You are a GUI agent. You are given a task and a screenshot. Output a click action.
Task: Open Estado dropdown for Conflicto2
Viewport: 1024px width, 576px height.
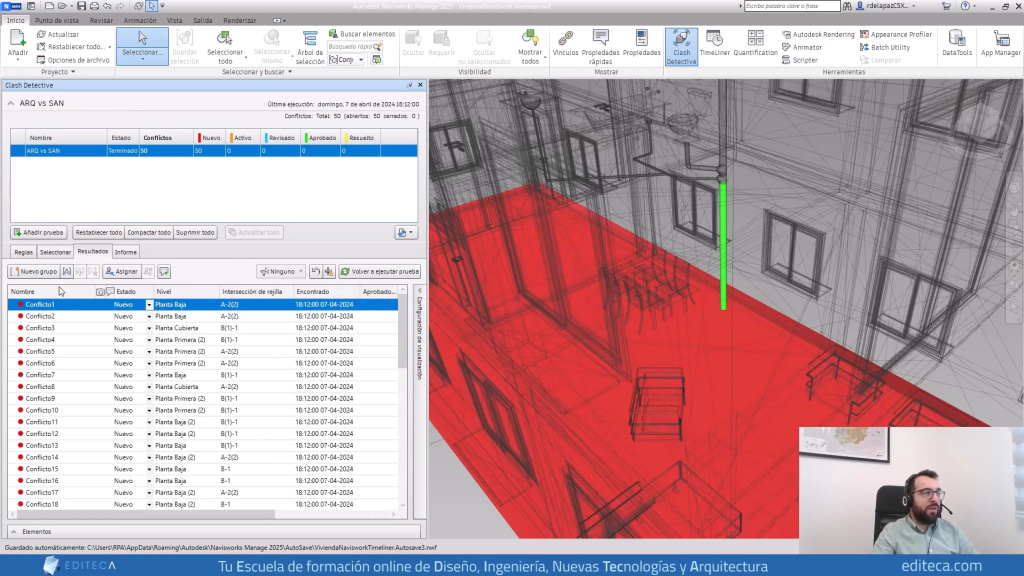pyautogui.click(x=149, y=317)
